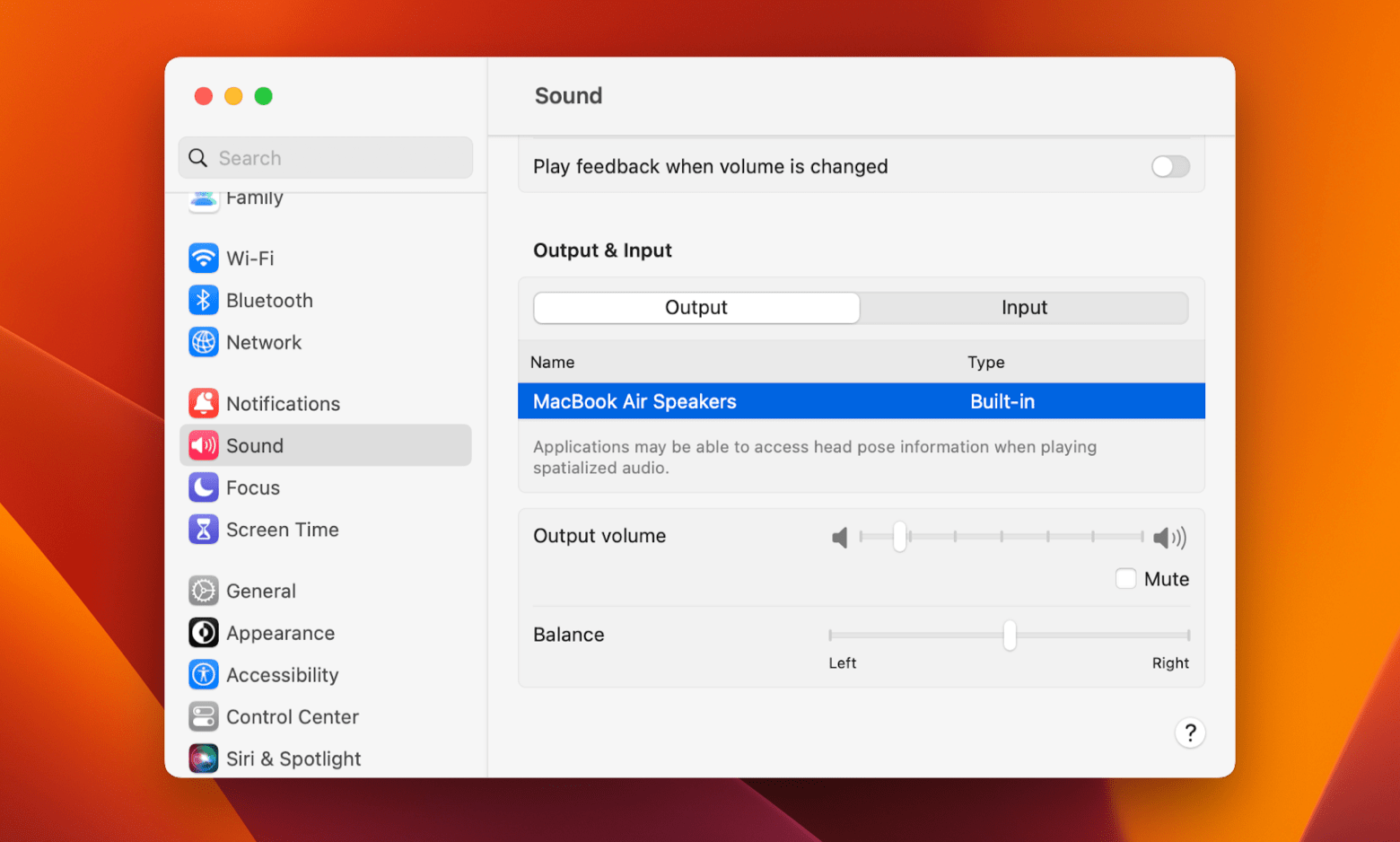Open Notifications preferences
Viewport: 1400px width, 842px height.
pyautogui.click(x=283, y=403)
